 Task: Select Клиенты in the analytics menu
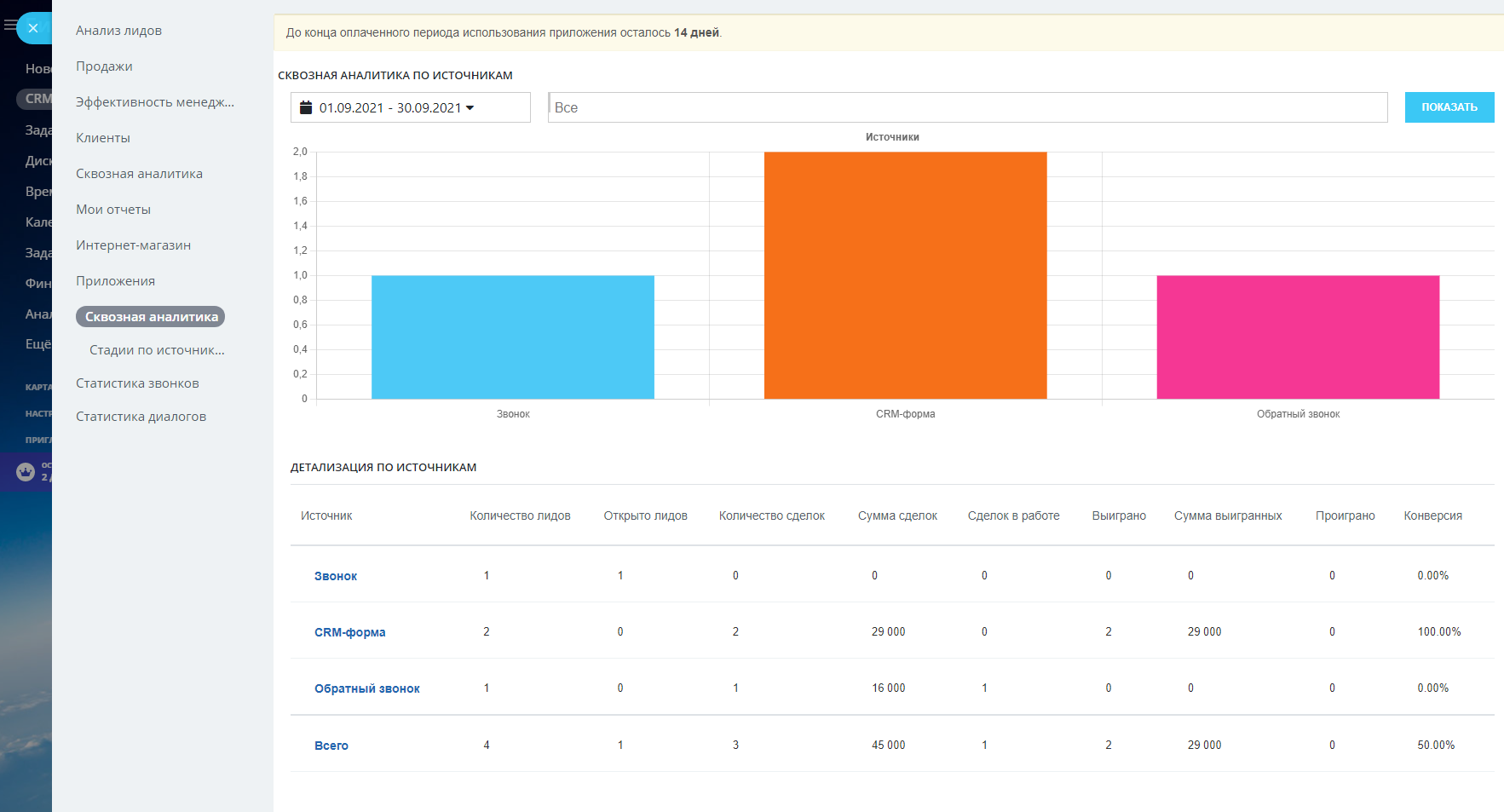[103, 138]
